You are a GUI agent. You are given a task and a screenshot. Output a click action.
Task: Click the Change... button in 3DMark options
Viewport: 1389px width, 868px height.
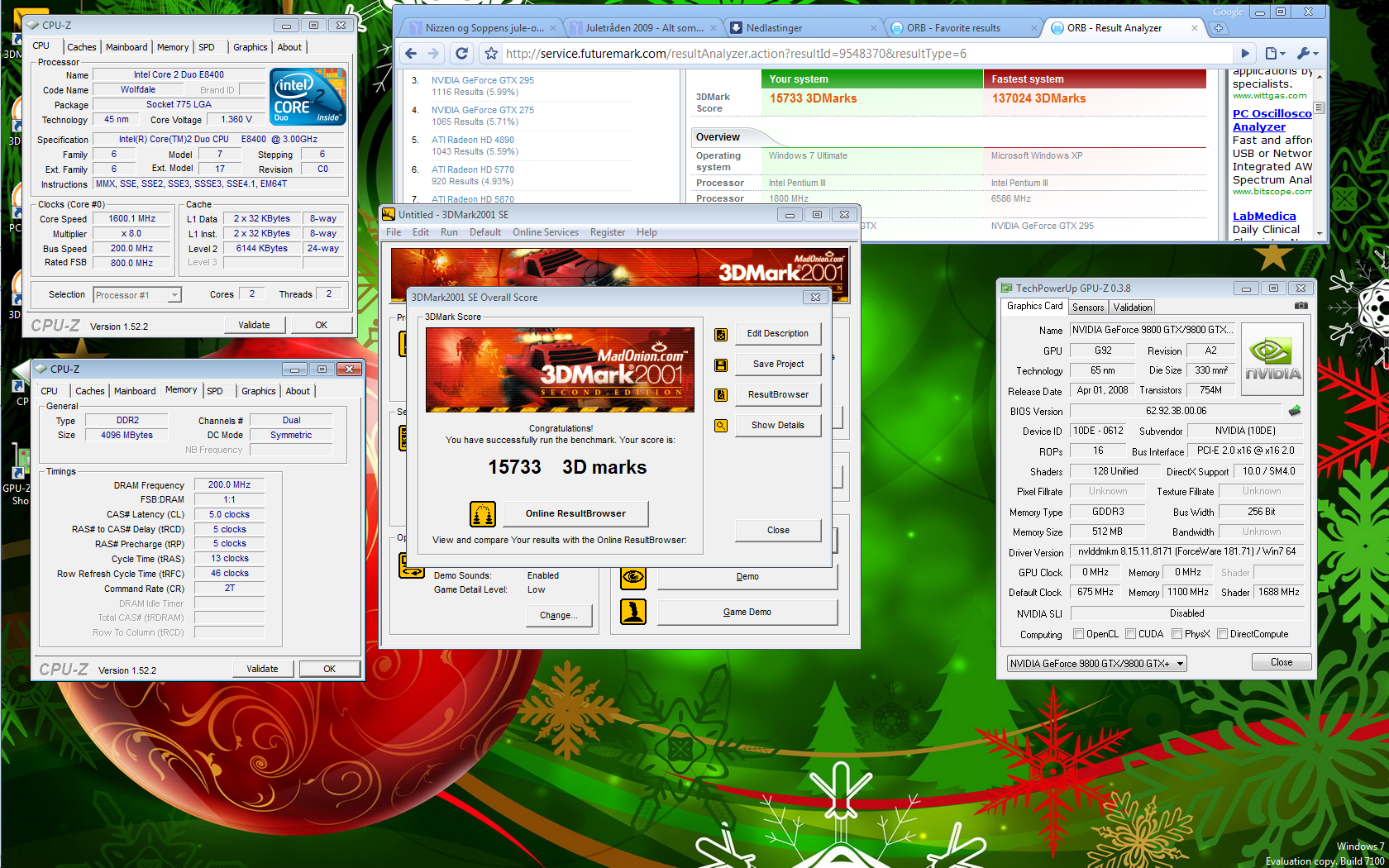559,615
